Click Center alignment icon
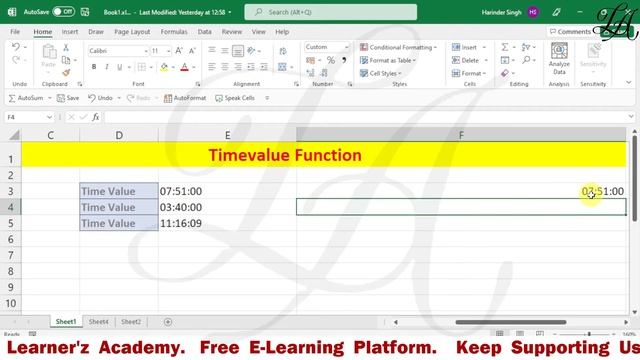 pos(224,67)
